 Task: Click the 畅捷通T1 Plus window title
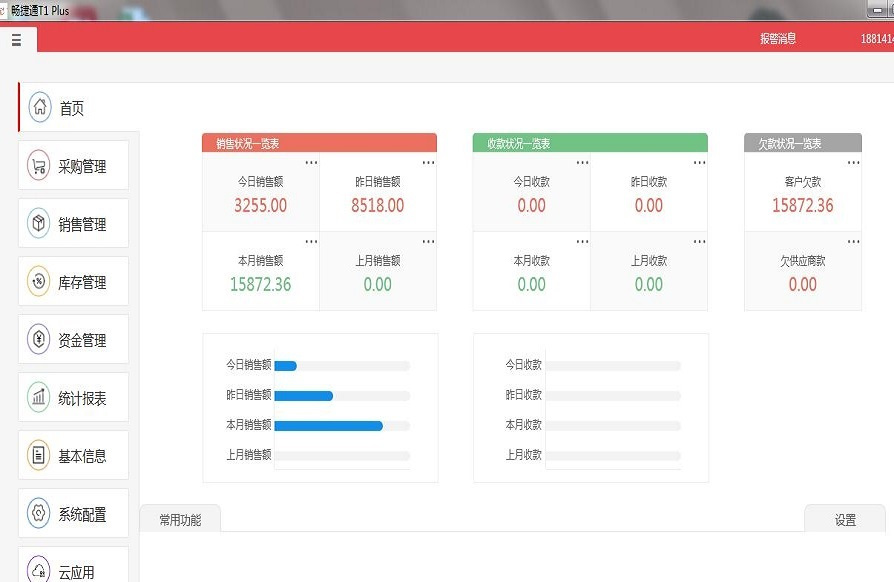click(x=40, y=10)
